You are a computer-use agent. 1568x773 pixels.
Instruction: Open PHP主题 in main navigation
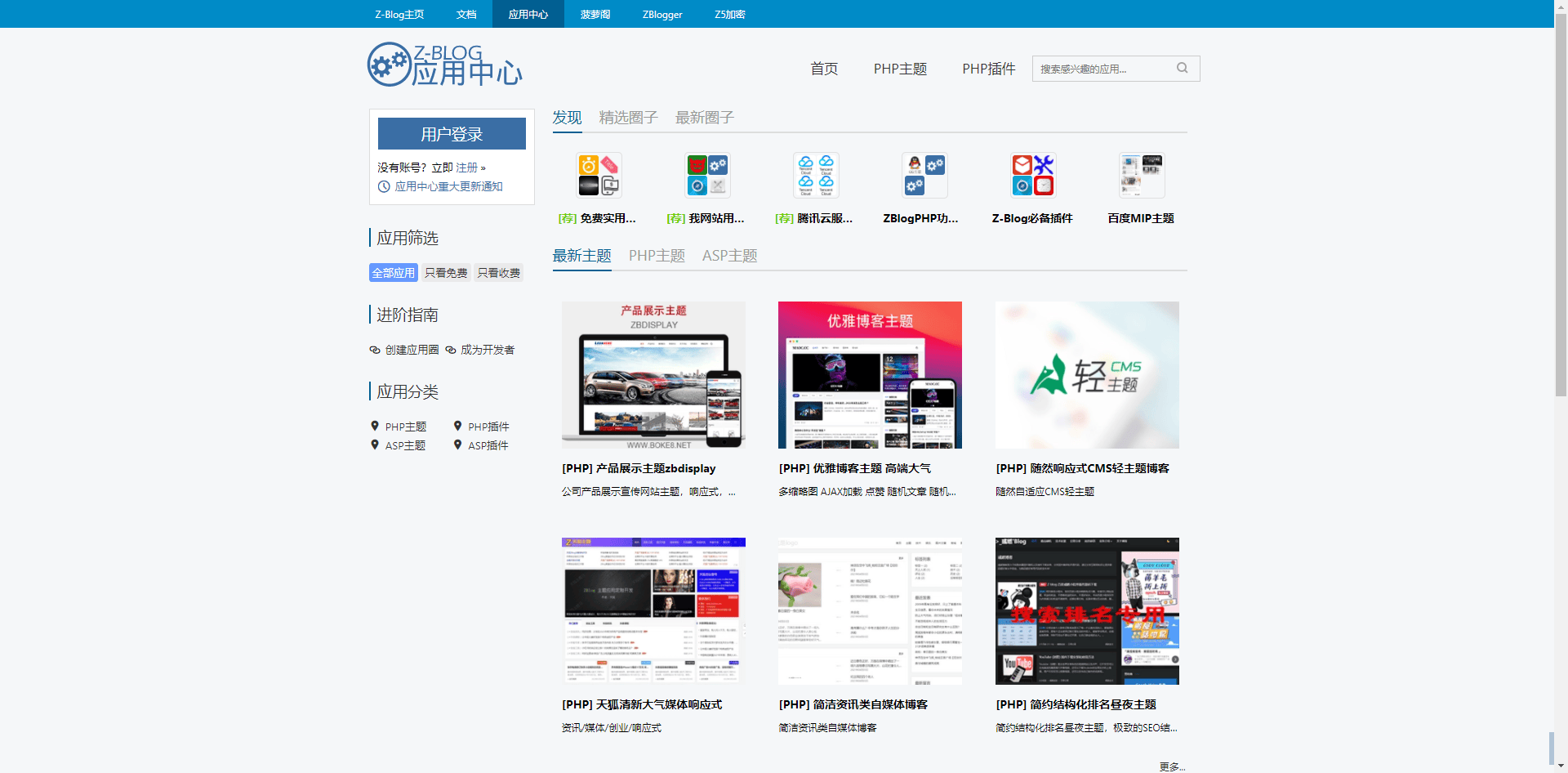[x=900, y=69]
